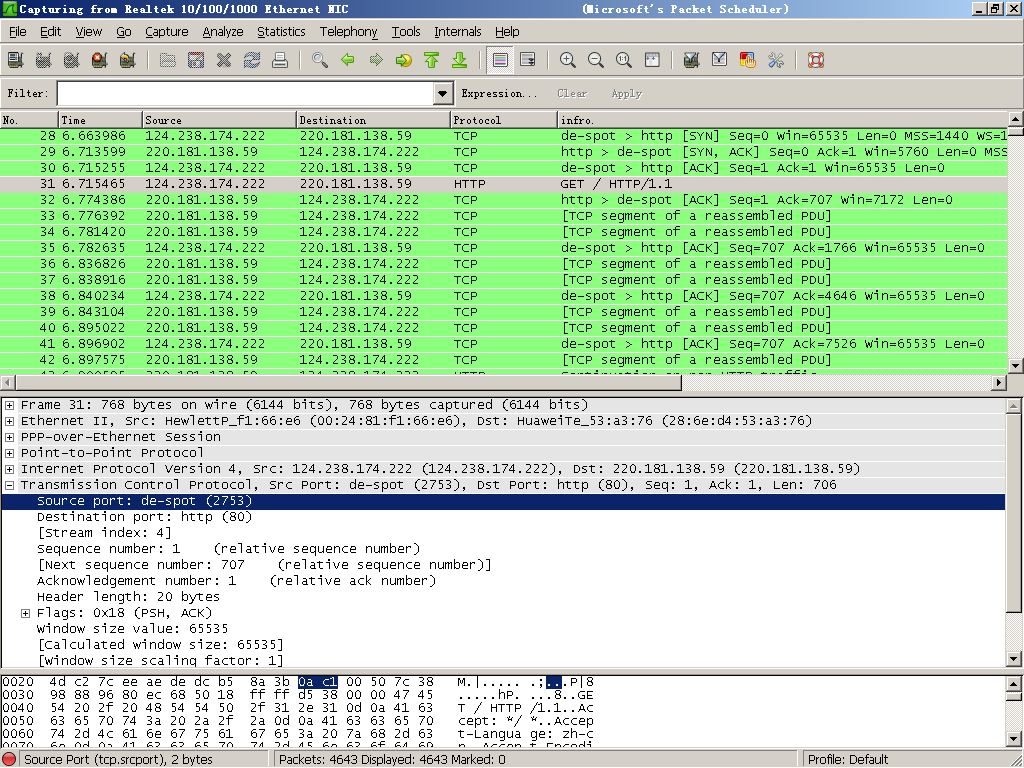Open capture options toolbar icon
Image resolution: width=1024 pixels, height=768 pixels.
point(44,60)
